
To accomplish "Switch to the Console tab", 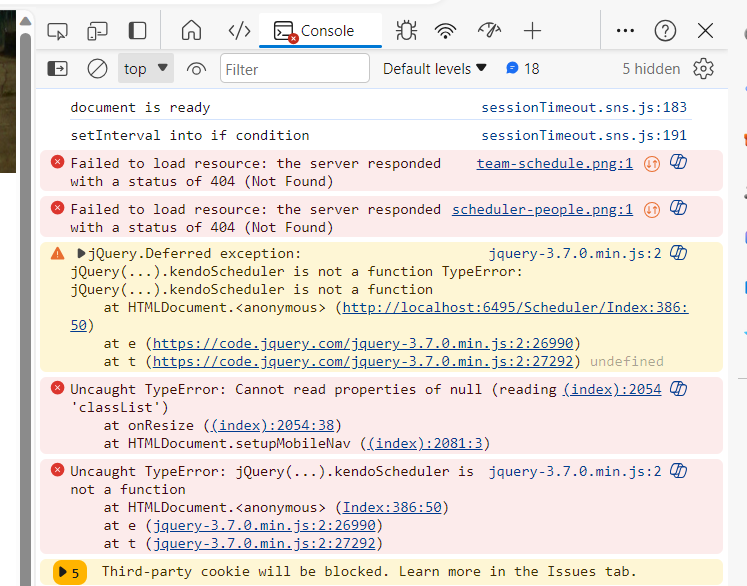I will click(321, 31).
